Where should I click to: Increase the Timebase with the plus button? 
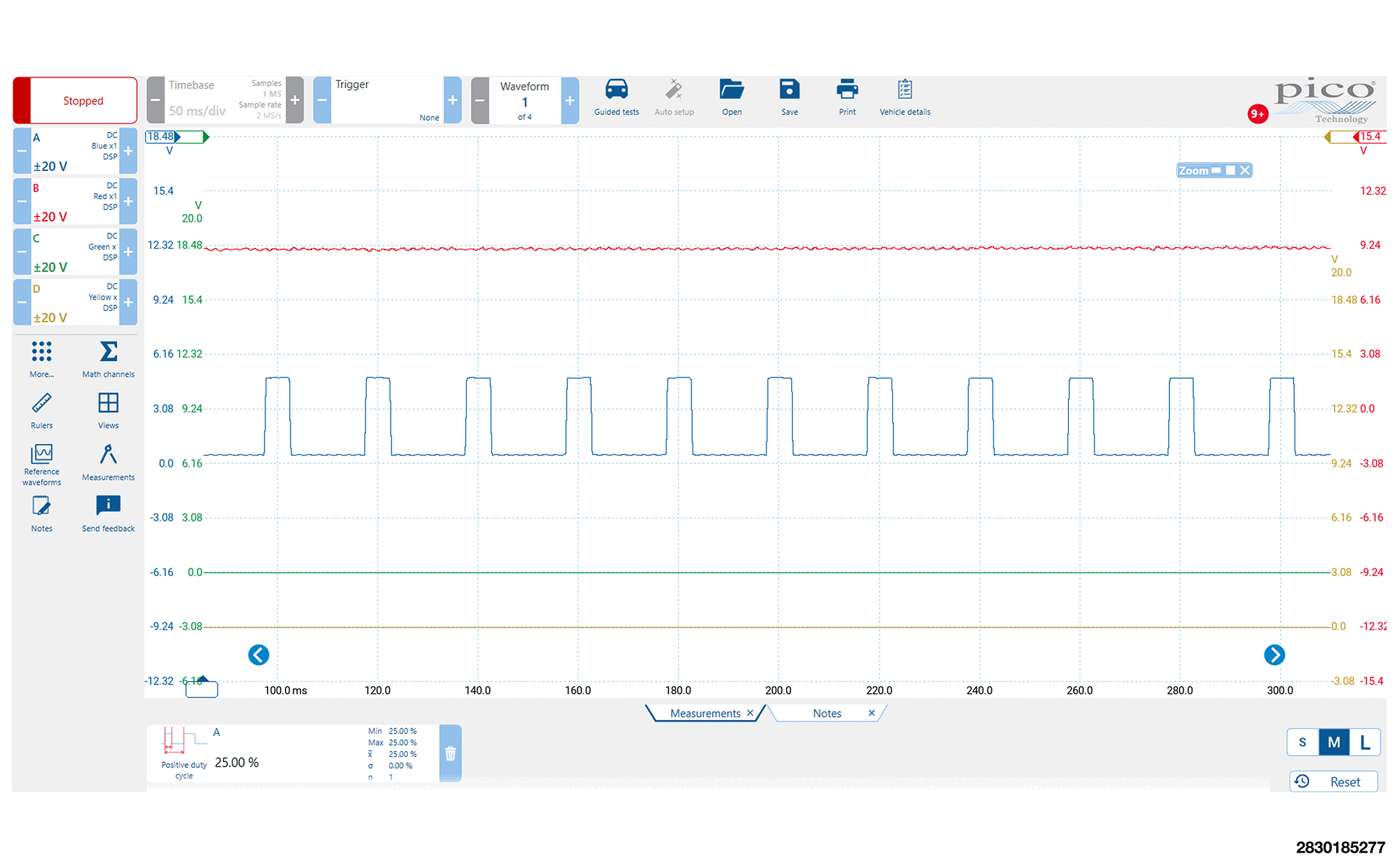[x=295, y=100]
